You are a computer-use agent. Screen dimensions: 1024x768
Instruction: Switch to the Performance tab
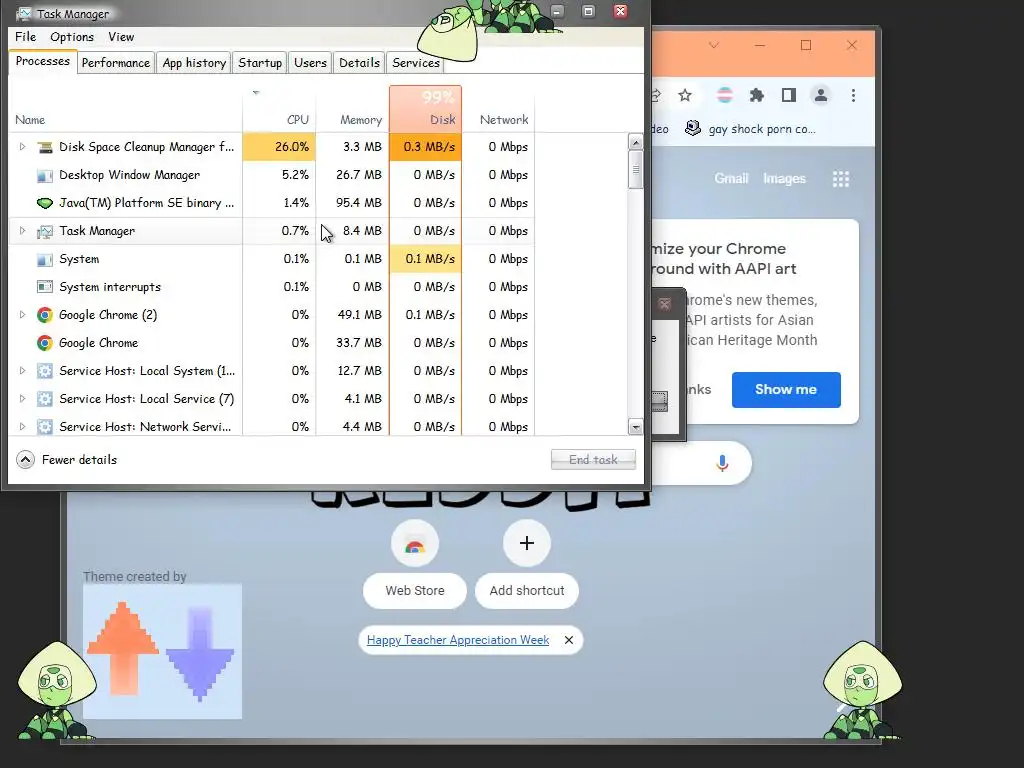pyautogui.click(x=116, y=63)
